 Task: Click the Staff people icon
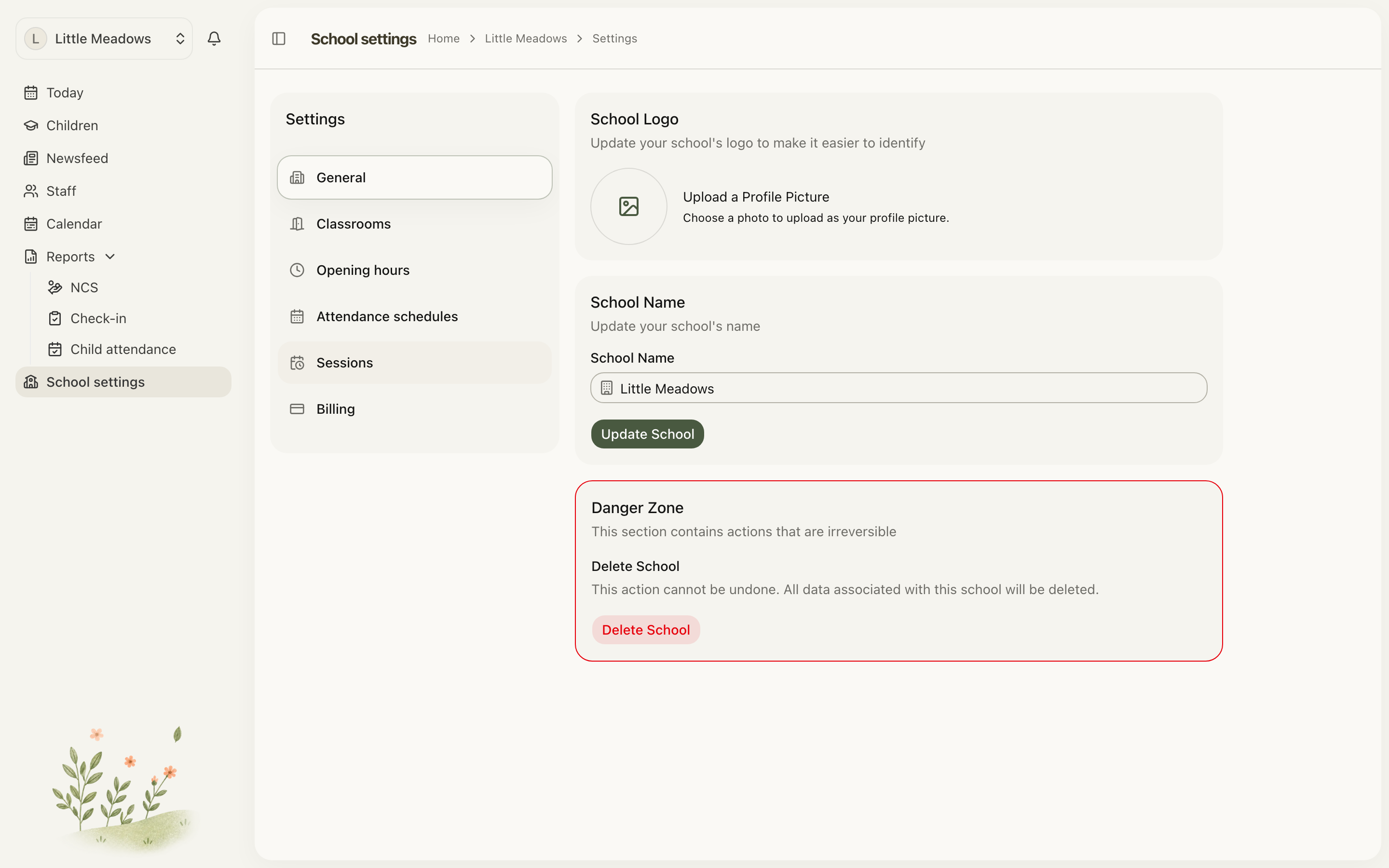31,191
